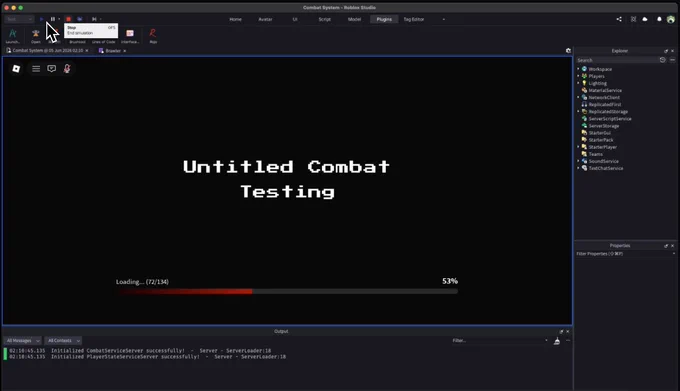The width and height of the screenshot is (680, 391).
Task: Click the Workspace globe icon
Action: 584,69
